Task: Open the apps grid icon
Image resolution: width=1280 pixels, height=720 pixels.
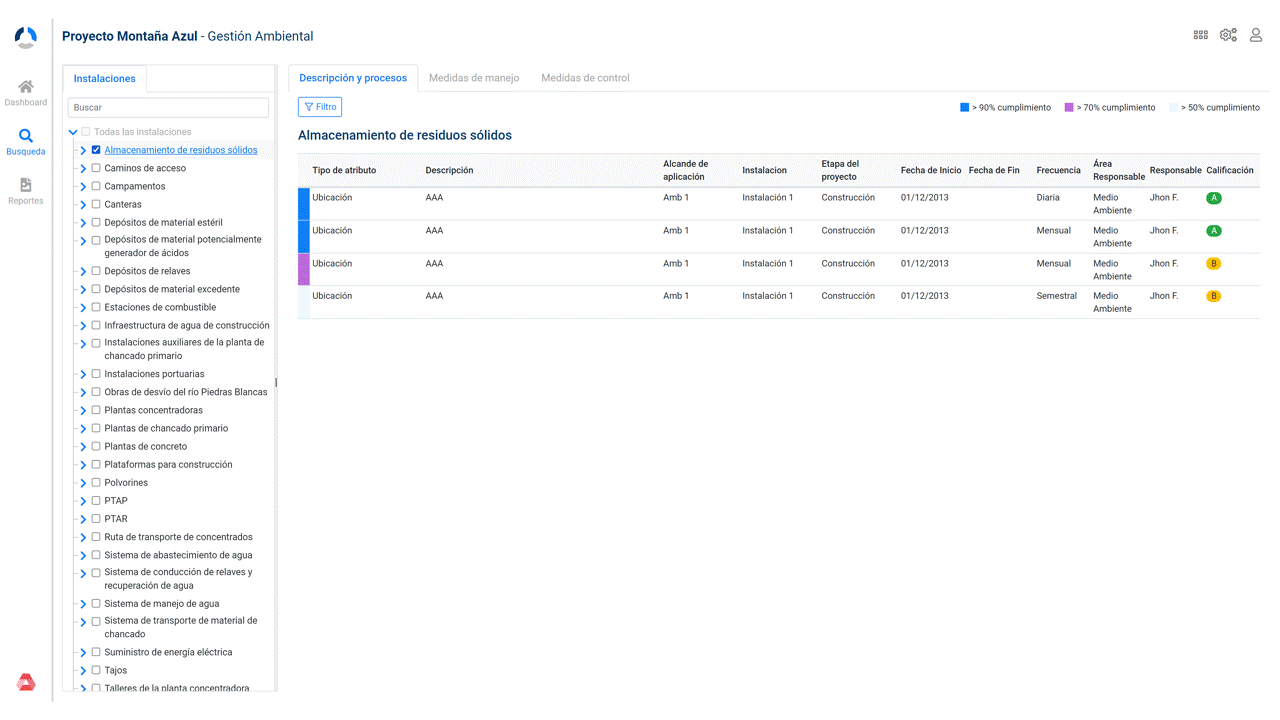Action: 1200,35
